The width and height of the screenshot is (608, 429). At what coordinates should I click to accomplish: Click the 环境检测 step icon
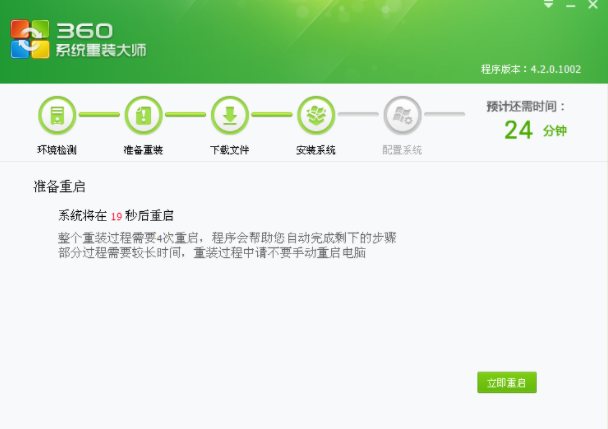point(57,115)
